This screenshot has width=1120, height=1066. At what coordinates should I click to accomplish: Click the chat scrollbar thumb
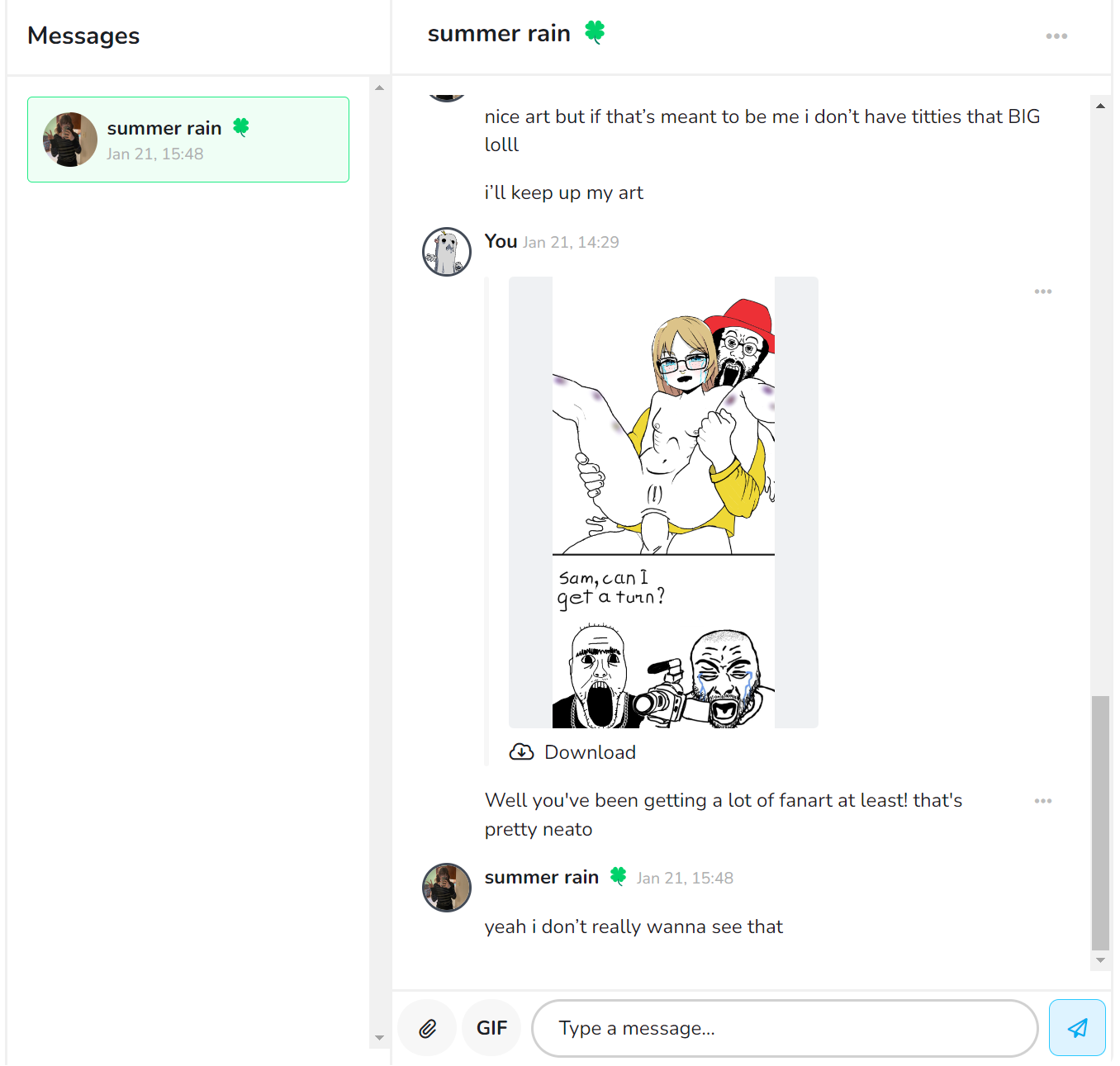tap(1100, 823)
